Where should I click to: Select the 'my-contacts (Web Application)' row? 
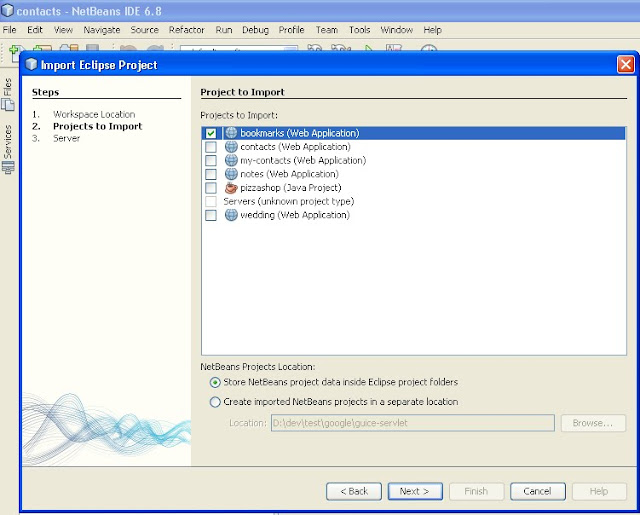click(413, 160)
